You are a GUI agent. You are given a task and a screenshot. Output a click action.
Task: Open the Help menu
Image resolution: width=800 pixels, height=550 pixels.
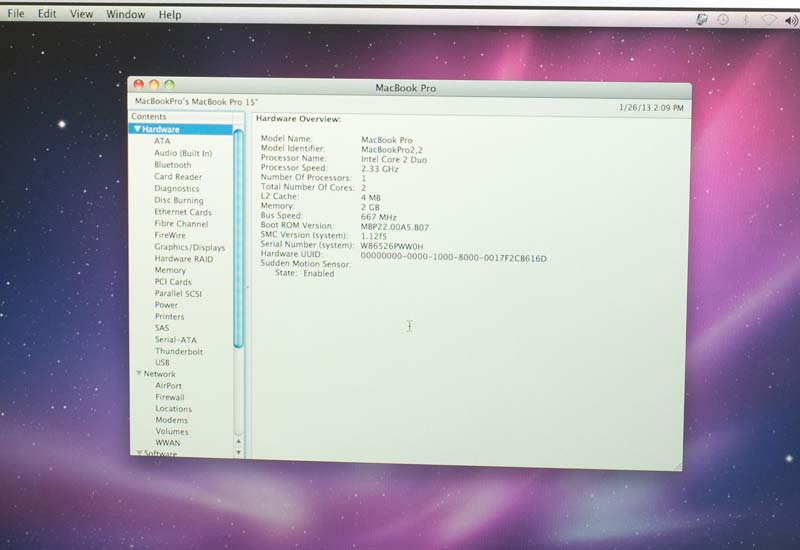(x=169, y=15)
